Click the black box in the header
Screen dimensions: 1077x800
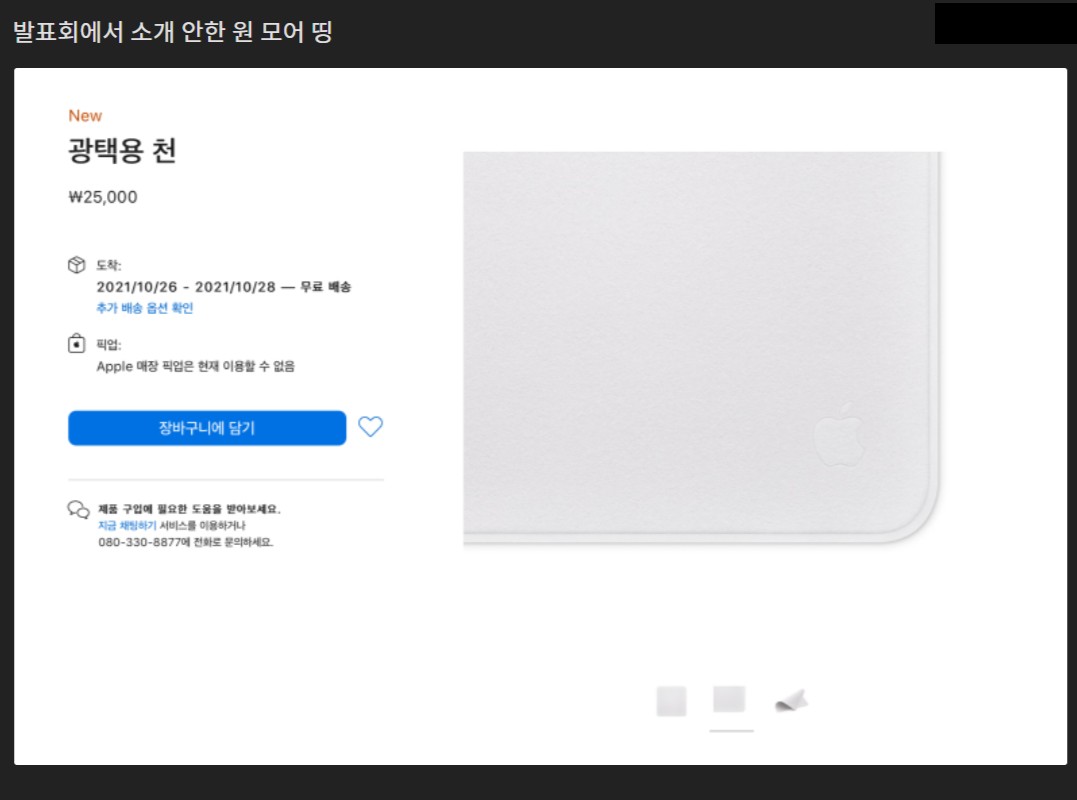[x=998, y=24]
